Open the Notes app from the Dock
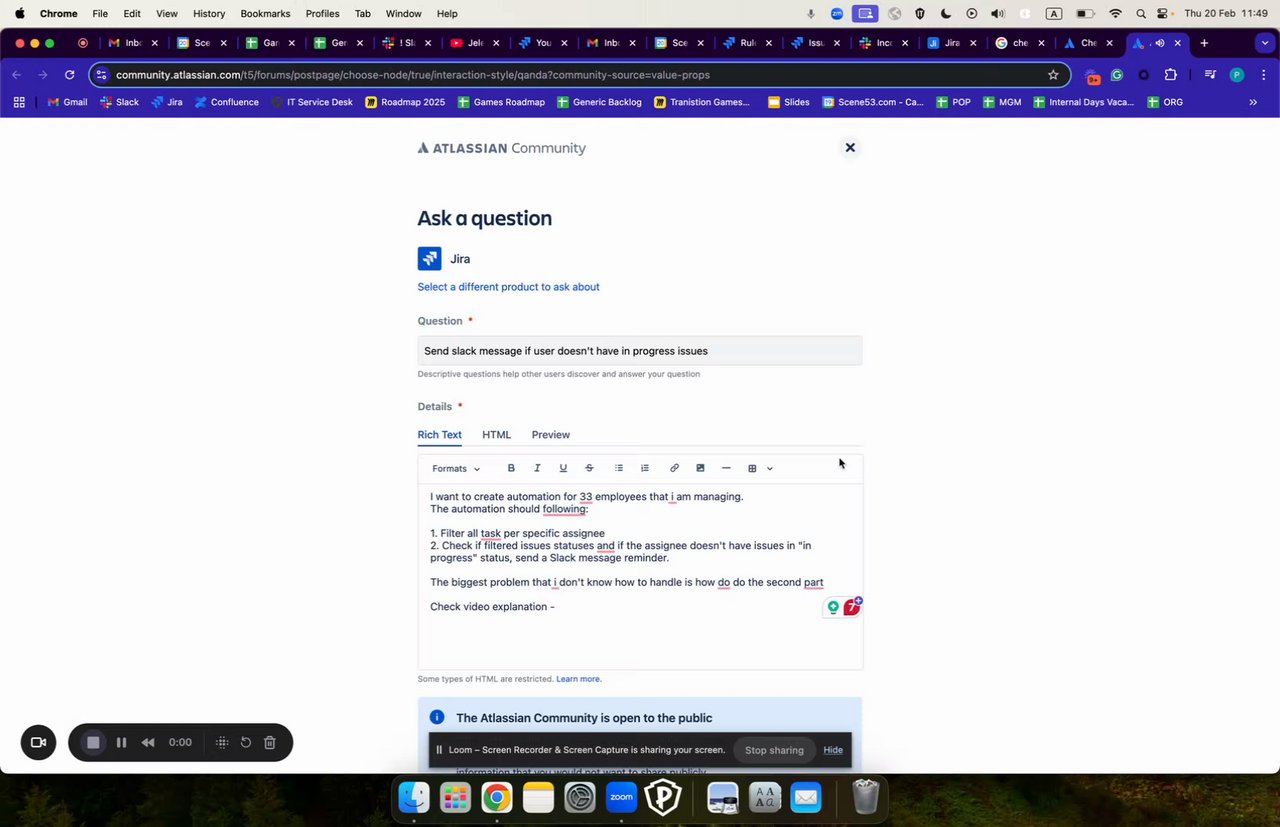Screen dimensions: 1280x827 pos(538,798)
